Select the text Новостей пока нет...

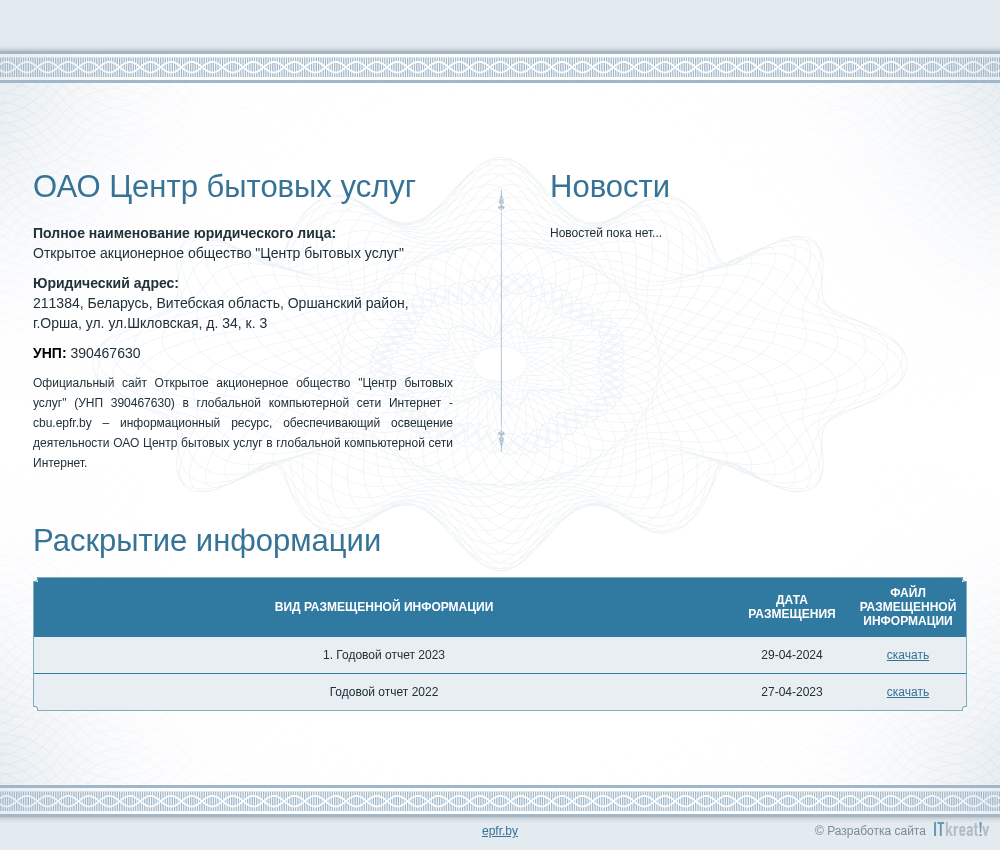[606, 233]
